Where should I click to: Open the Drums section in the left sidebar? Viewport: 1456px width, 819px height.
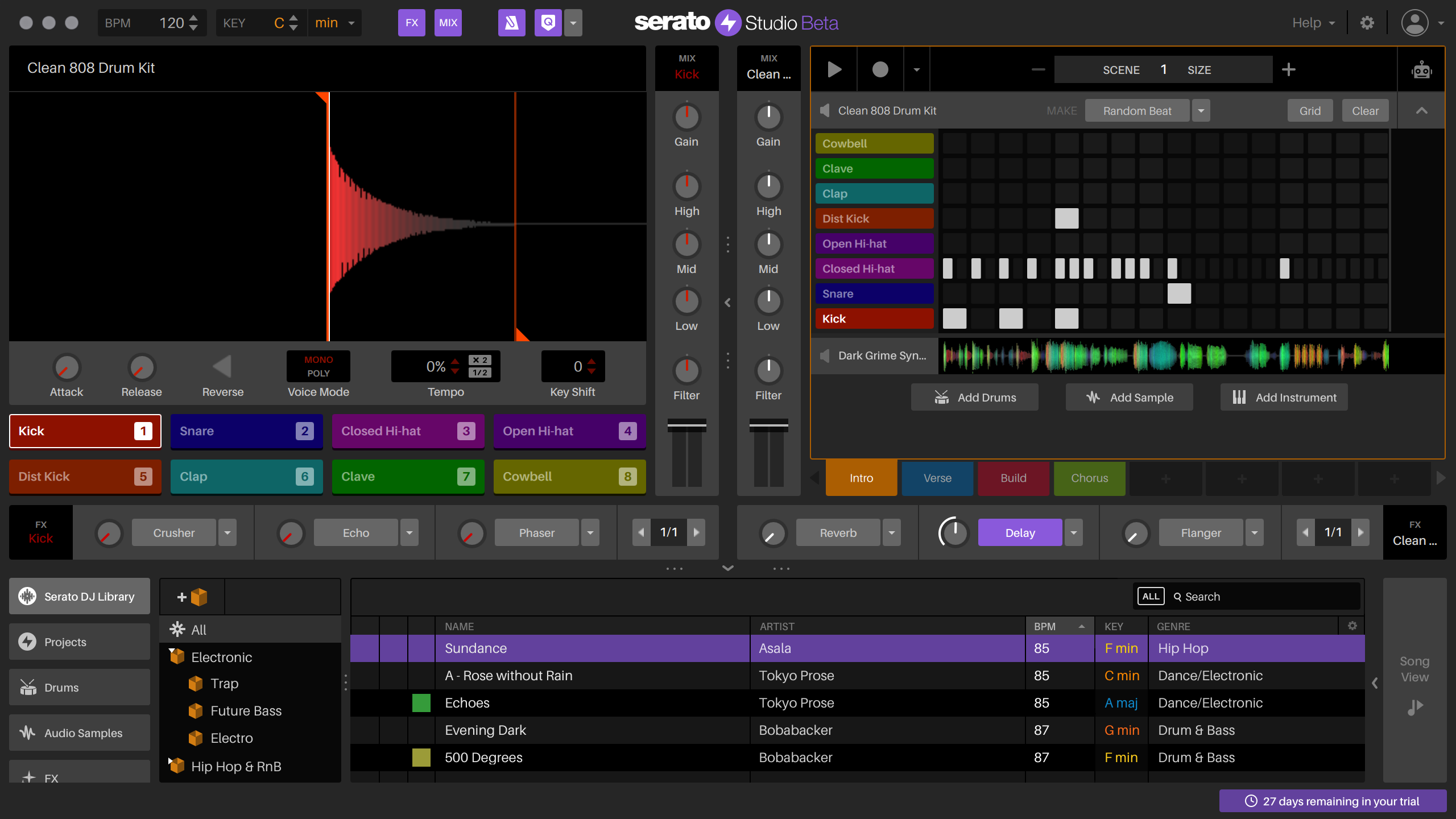pyautogui.click(x=79, y=687)
